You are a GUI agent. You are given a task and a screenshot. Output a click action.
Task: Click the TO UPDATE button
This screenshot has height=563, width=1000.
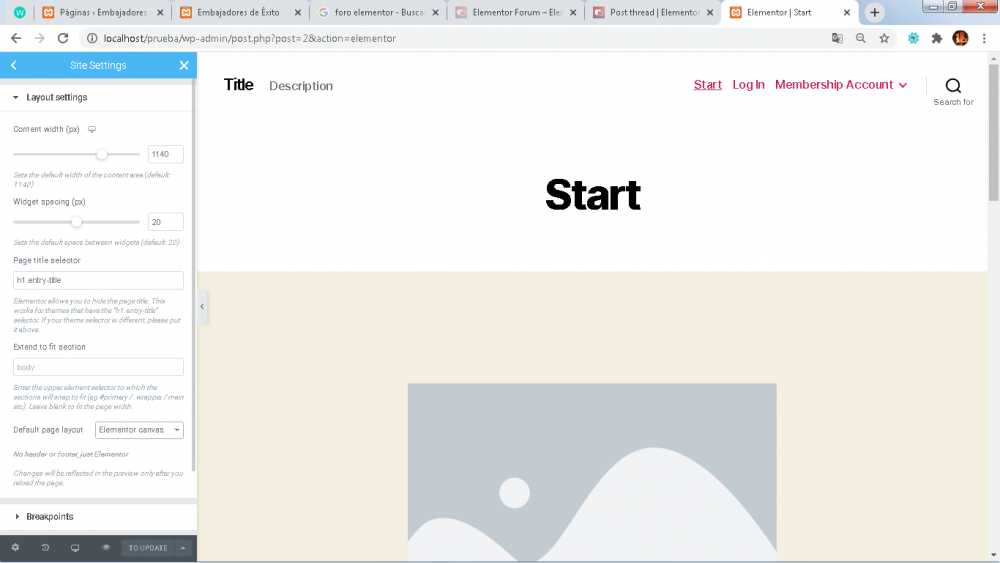tap(148, 548)
